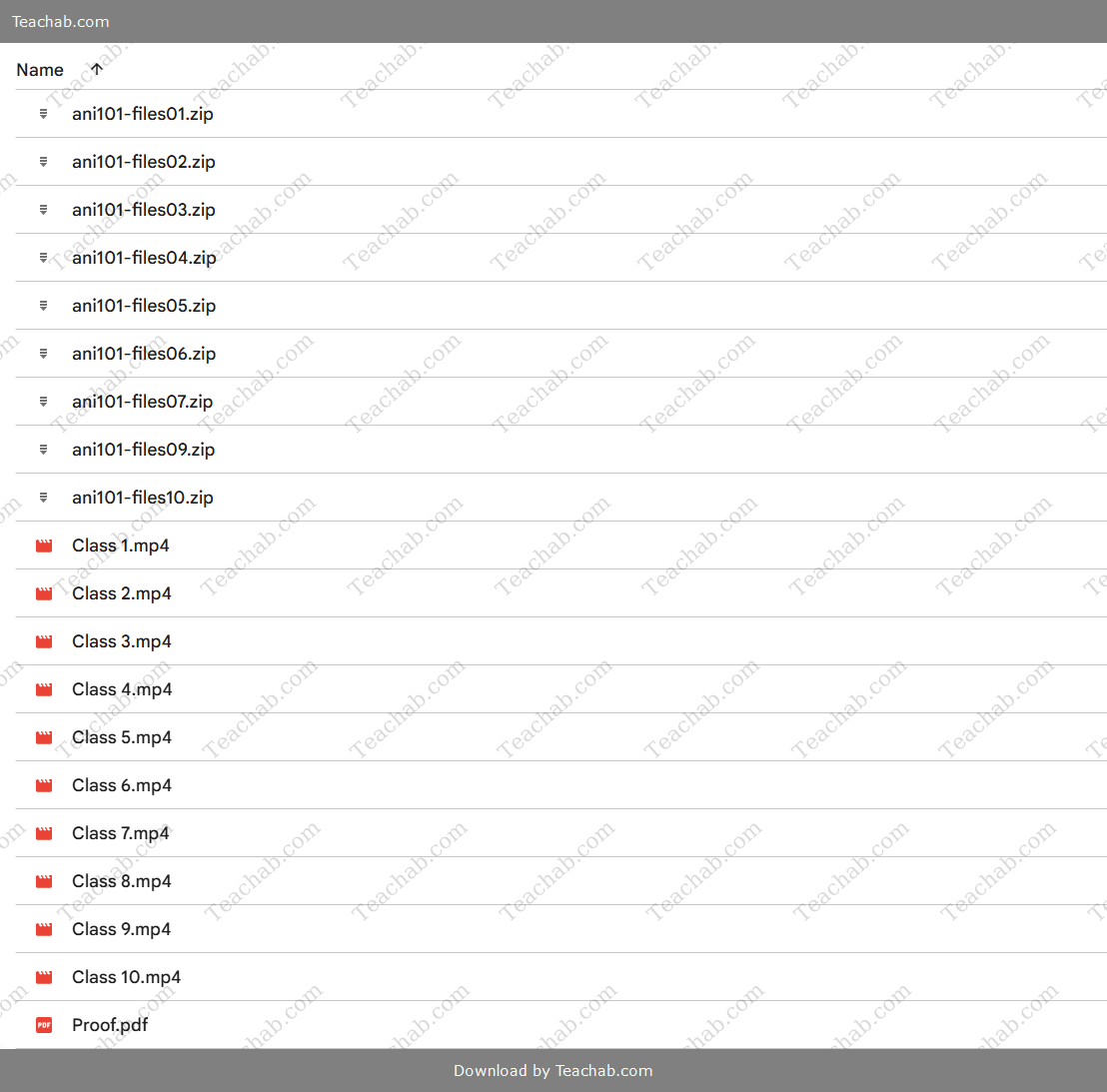Click the movie icon for Class 7.mp4
1107x1092 pixels.
point(44,833)
